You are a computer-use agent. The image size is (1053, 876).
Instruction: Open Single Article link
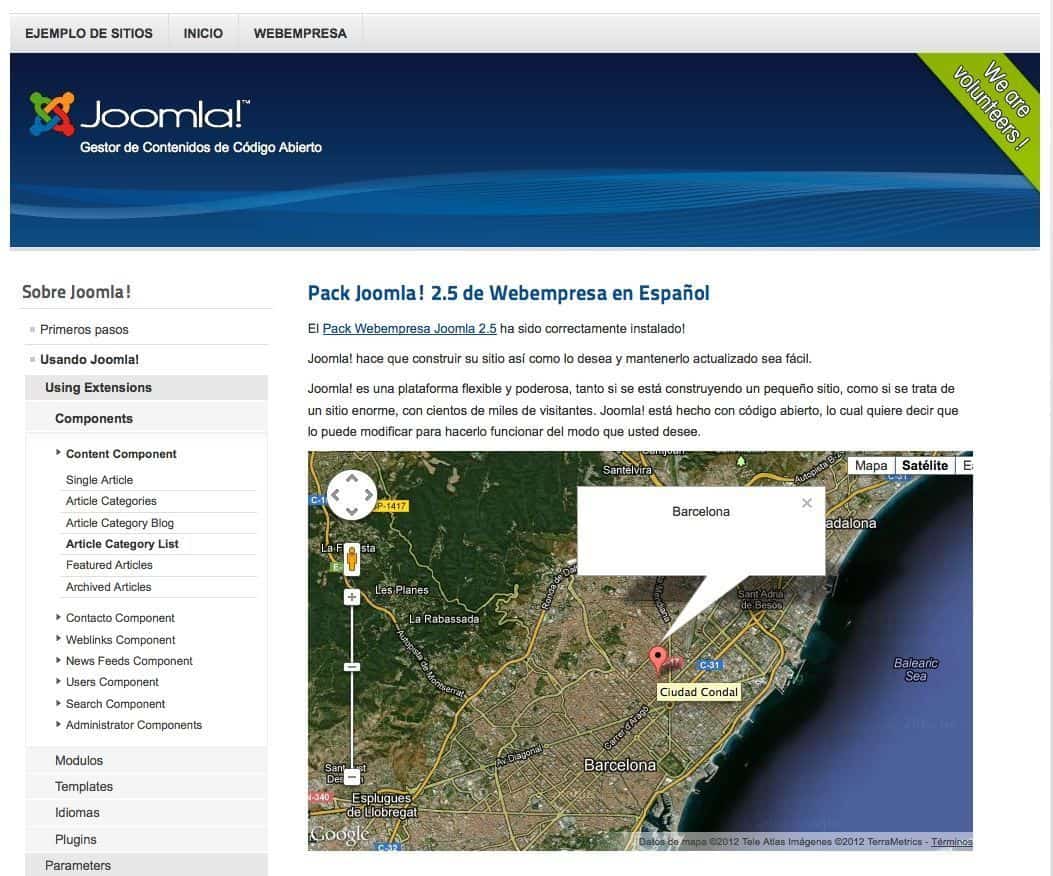click(x=99, y=480)
